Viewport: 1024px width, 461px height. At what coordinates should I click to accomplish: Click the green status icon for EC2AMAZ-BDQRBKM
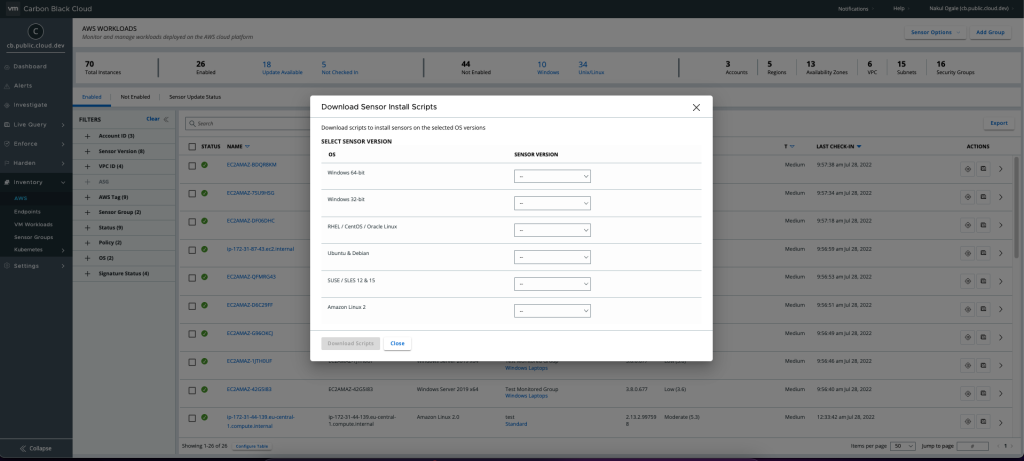tap(204, 165)
